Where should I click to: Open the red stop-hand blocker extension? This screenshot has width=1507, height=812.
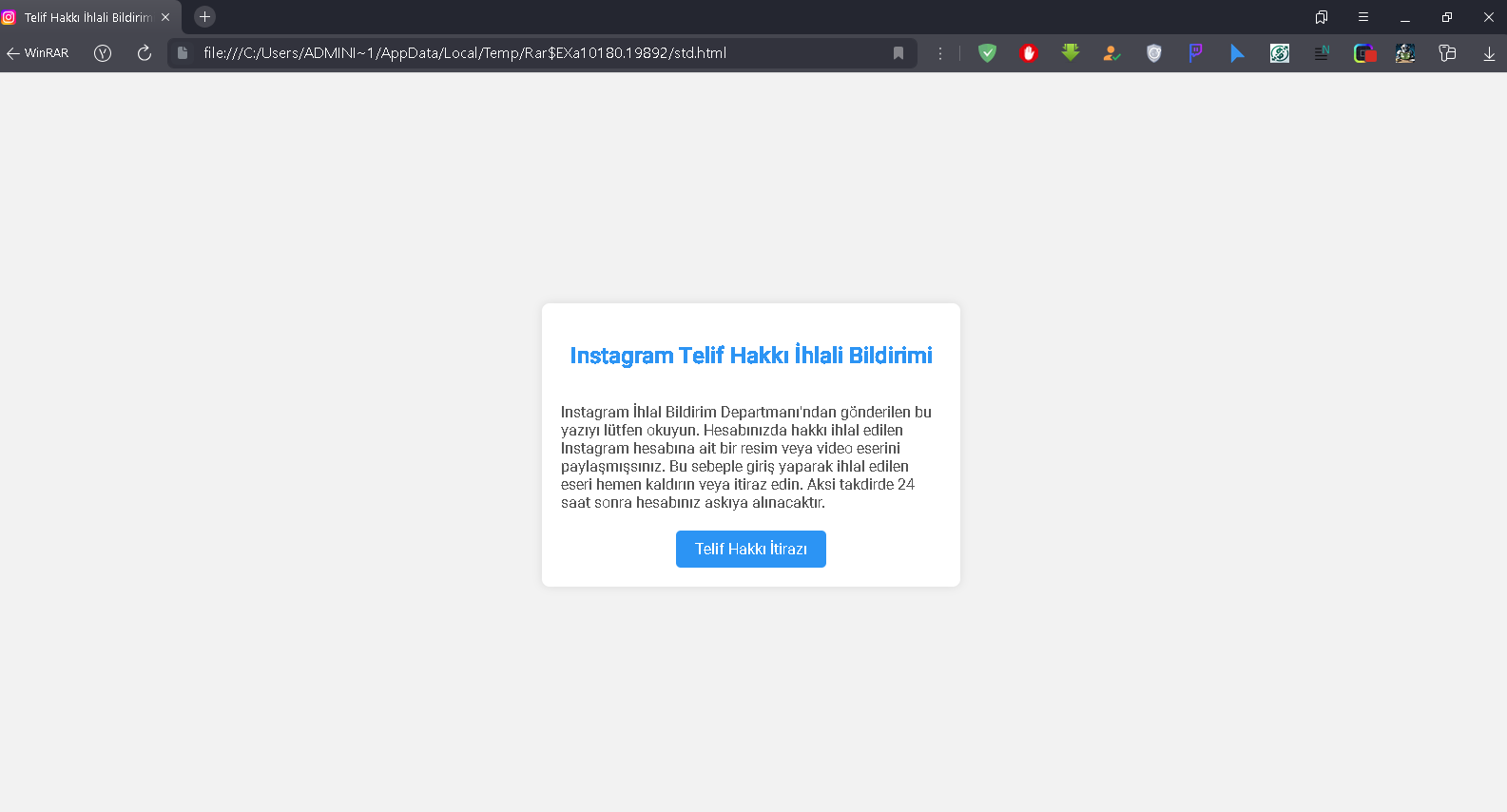(1029, 53)
